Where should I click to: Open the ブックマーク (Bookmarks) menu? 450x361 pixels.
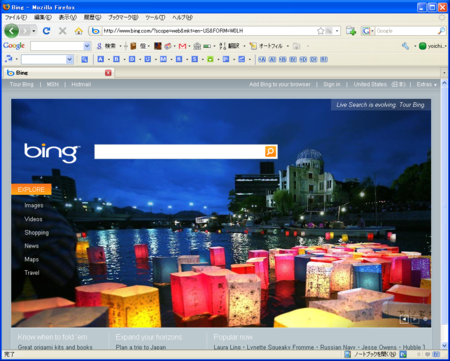point(123,17)
